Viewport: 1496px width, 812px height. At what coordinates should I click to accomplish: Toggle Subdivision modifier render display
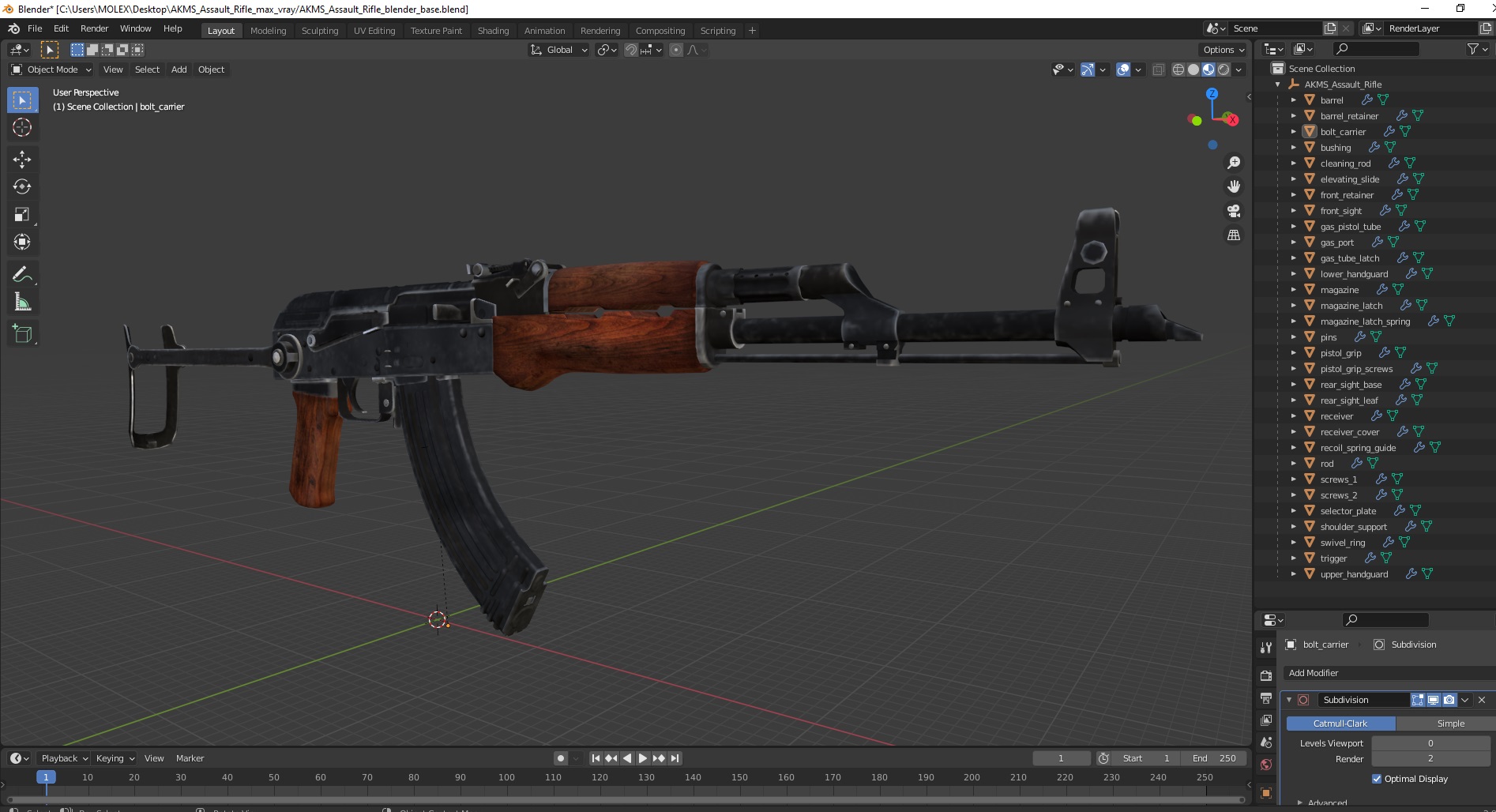(x=1449, y=700)
